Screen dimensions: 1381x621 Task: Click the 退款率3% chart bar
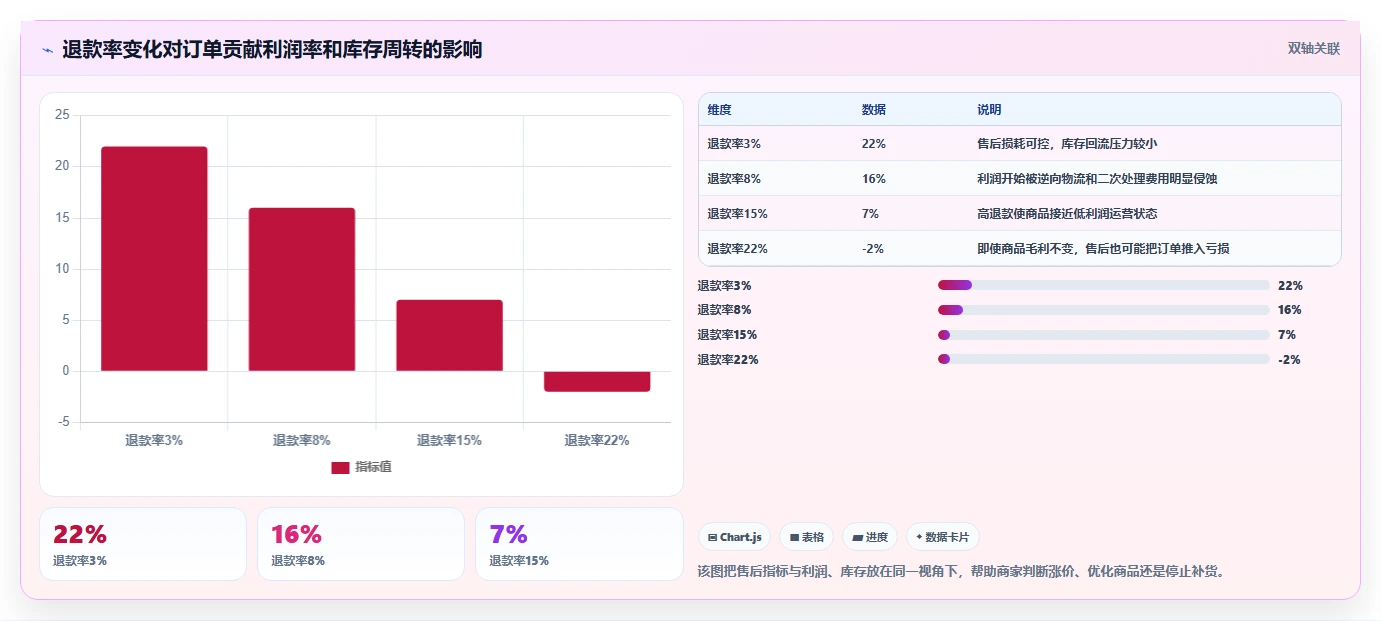154,259
